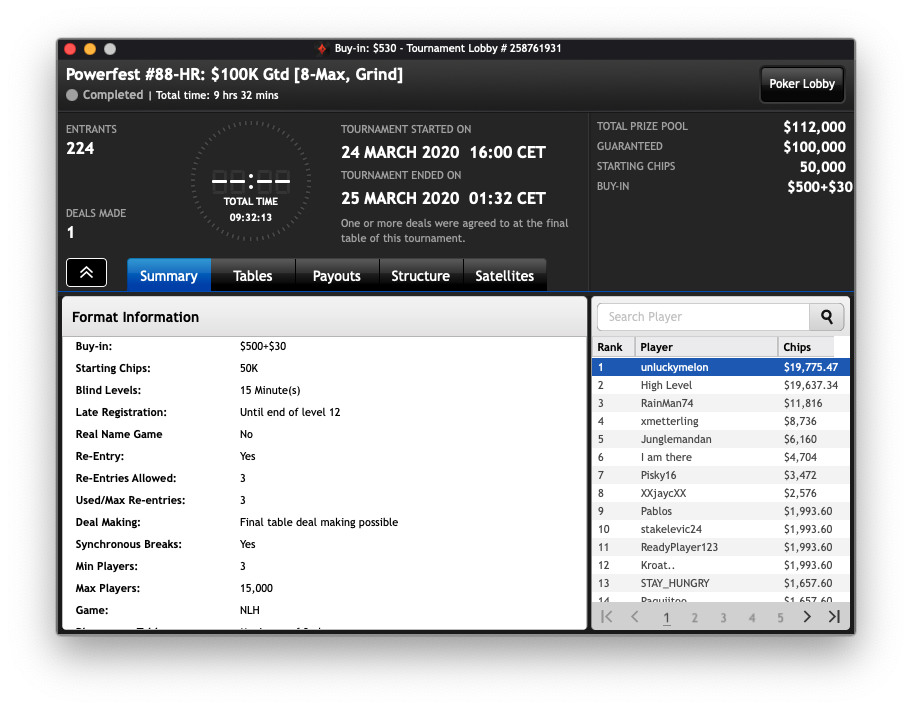The image size is (912, 710).
Task: View the Structure tab
Action: pyautogui.click(x=420, y=276)
